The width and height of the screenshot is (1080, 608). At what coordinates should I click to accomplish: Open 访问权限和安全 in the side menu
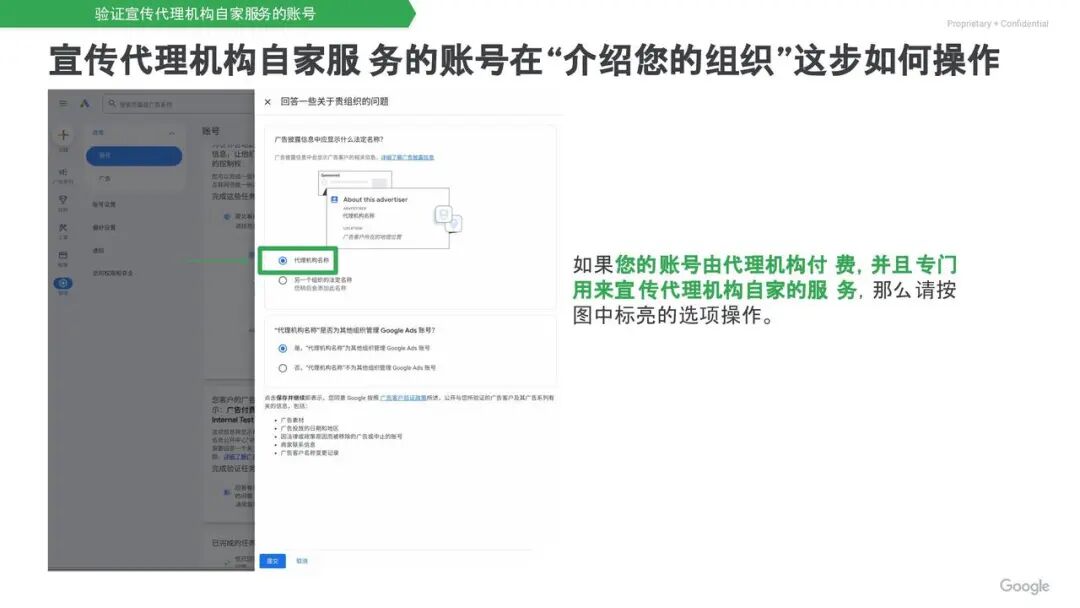(113, 273)
